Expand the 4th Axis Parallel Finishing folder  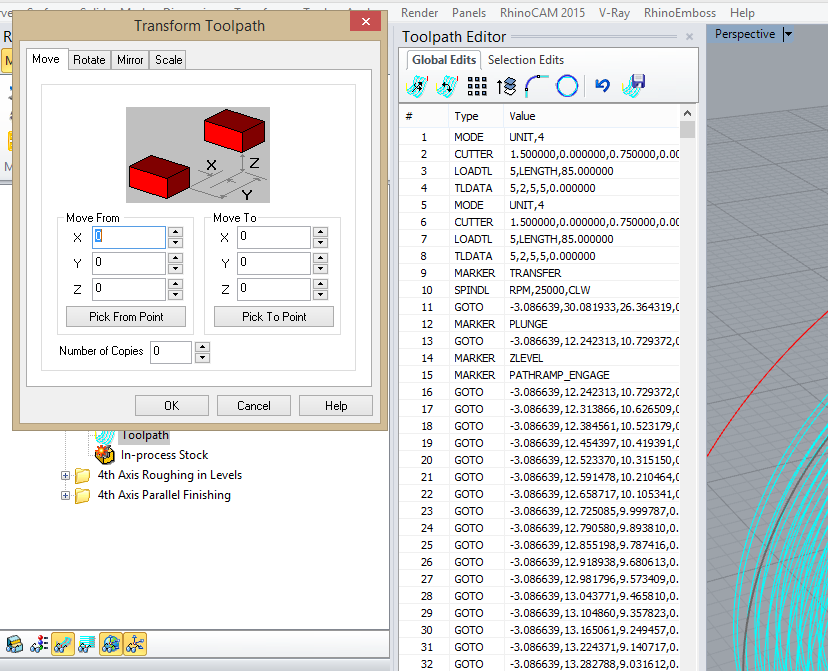click(x=66, y=495)
